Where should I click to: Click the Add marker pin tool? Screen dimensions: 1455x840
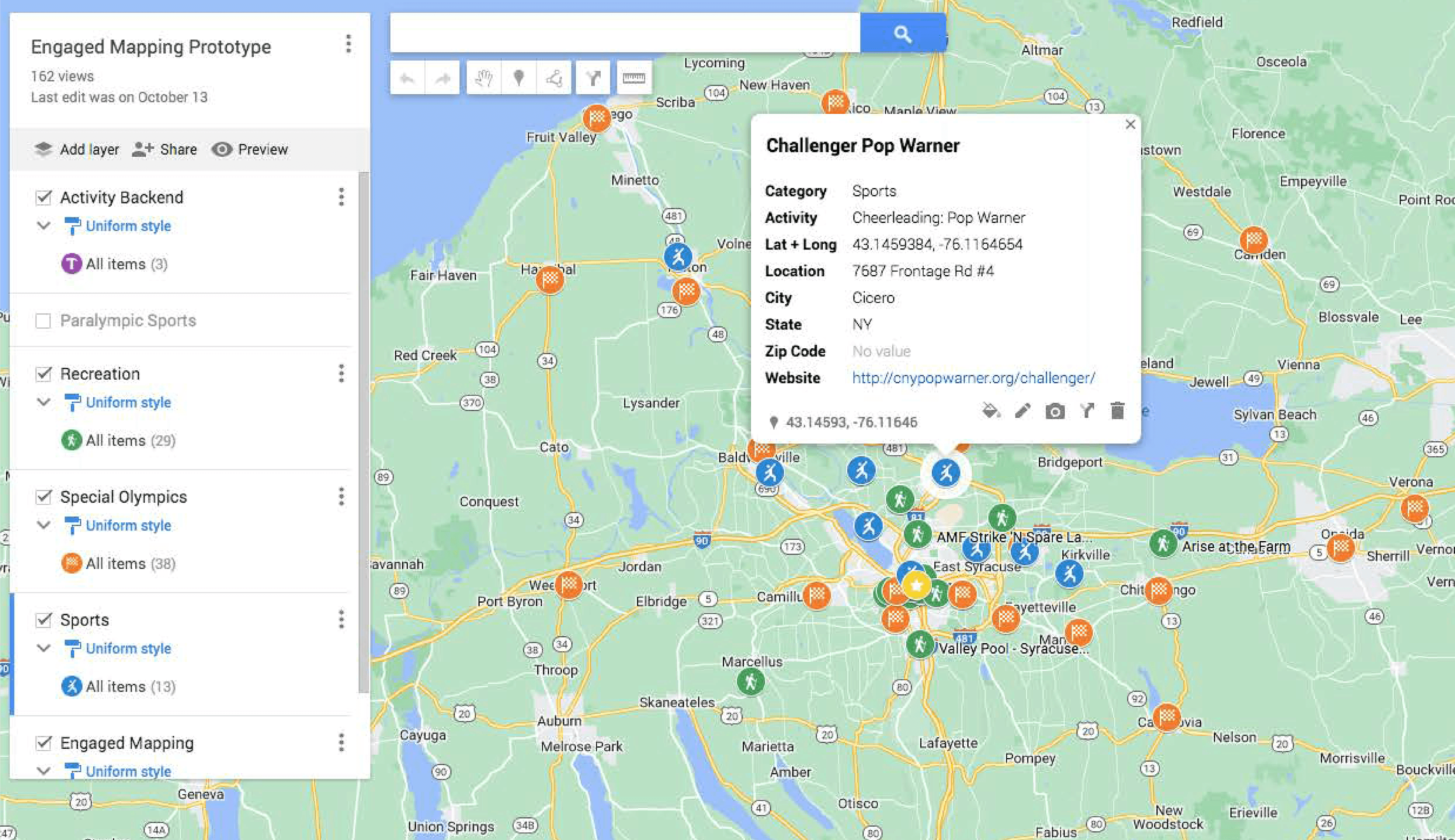click(518, 77)
